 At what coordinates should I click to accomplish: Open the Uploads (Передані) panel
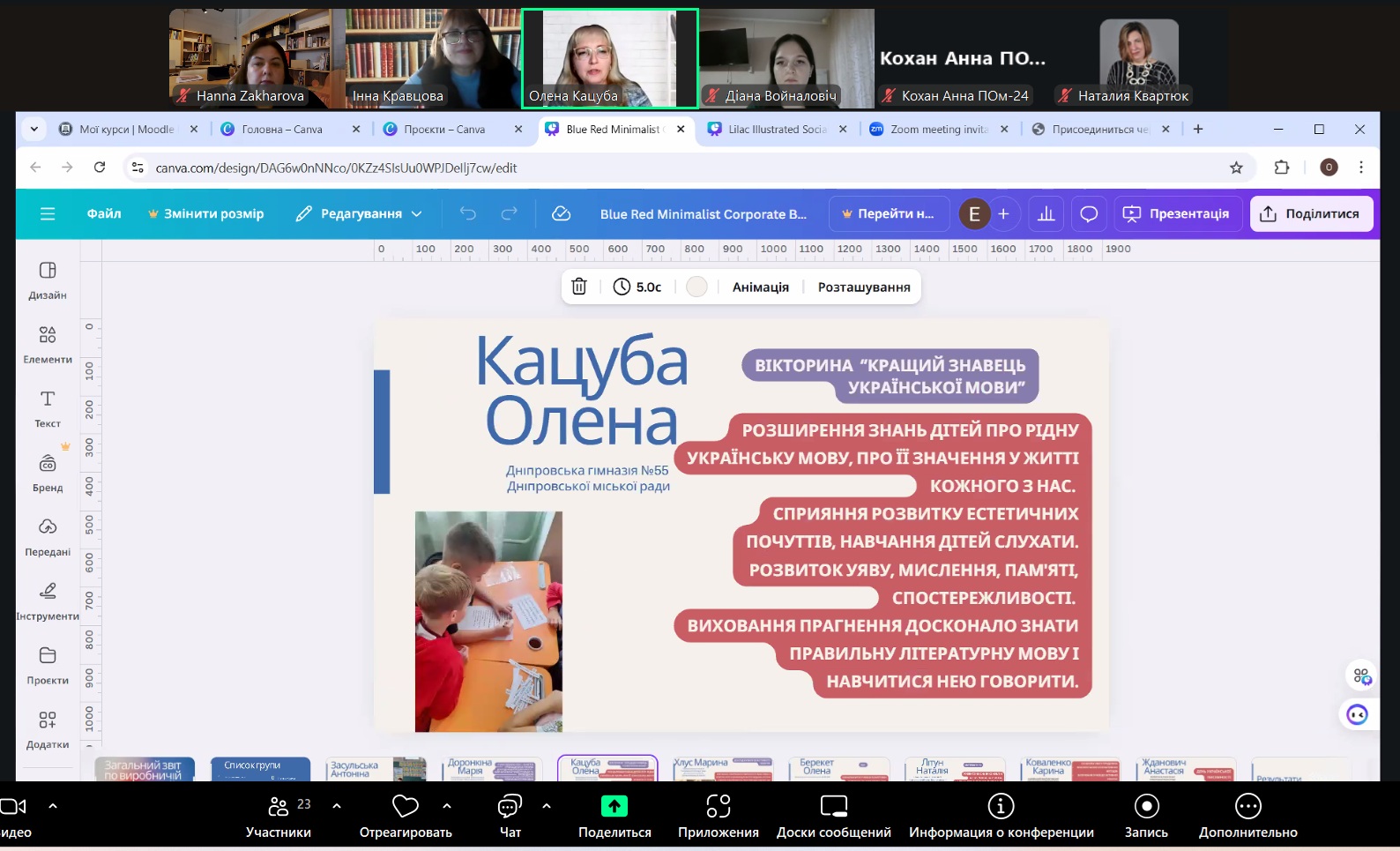click(48, 536)
